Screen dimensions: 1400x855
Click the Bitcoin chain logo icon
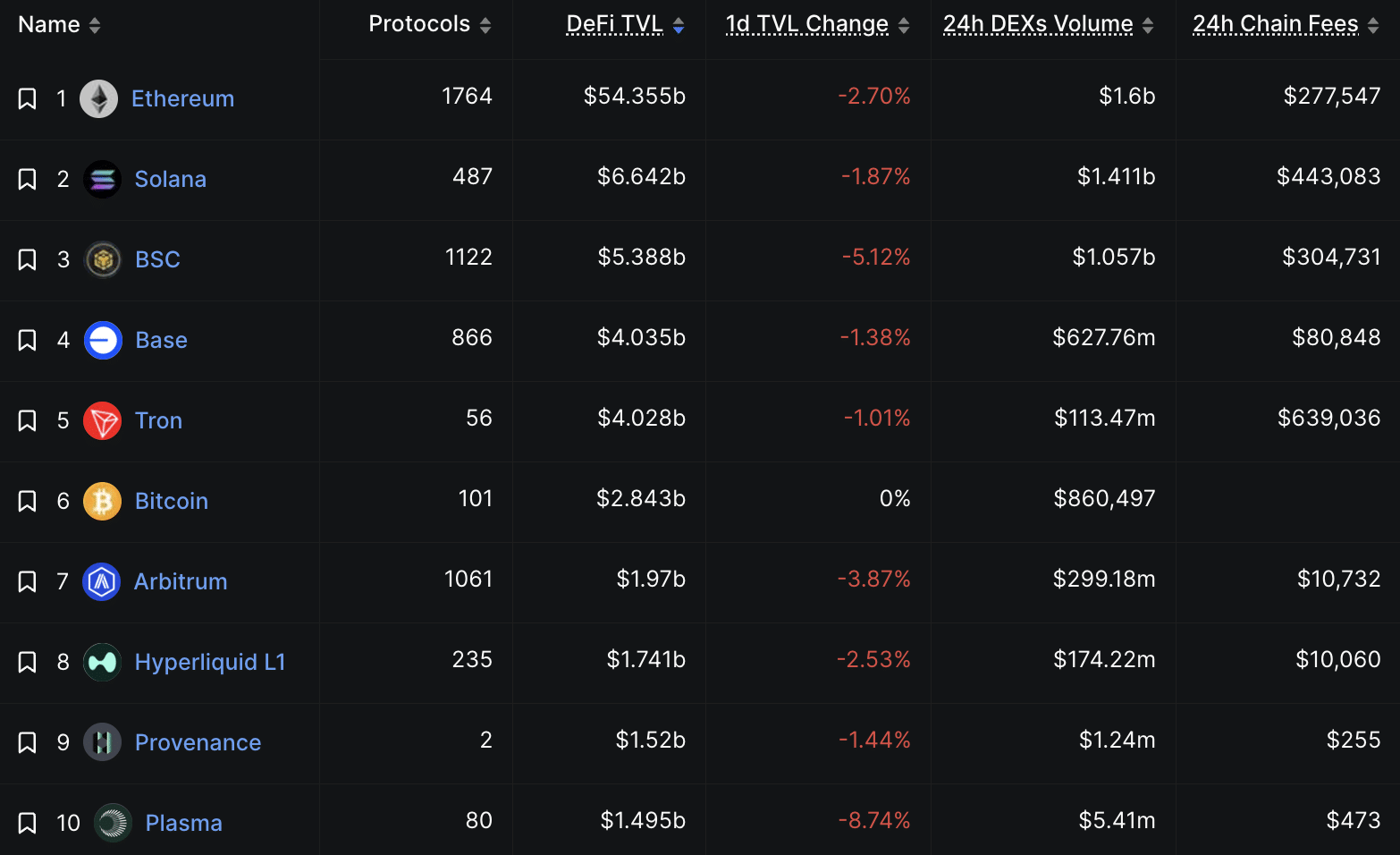point(102,501)
